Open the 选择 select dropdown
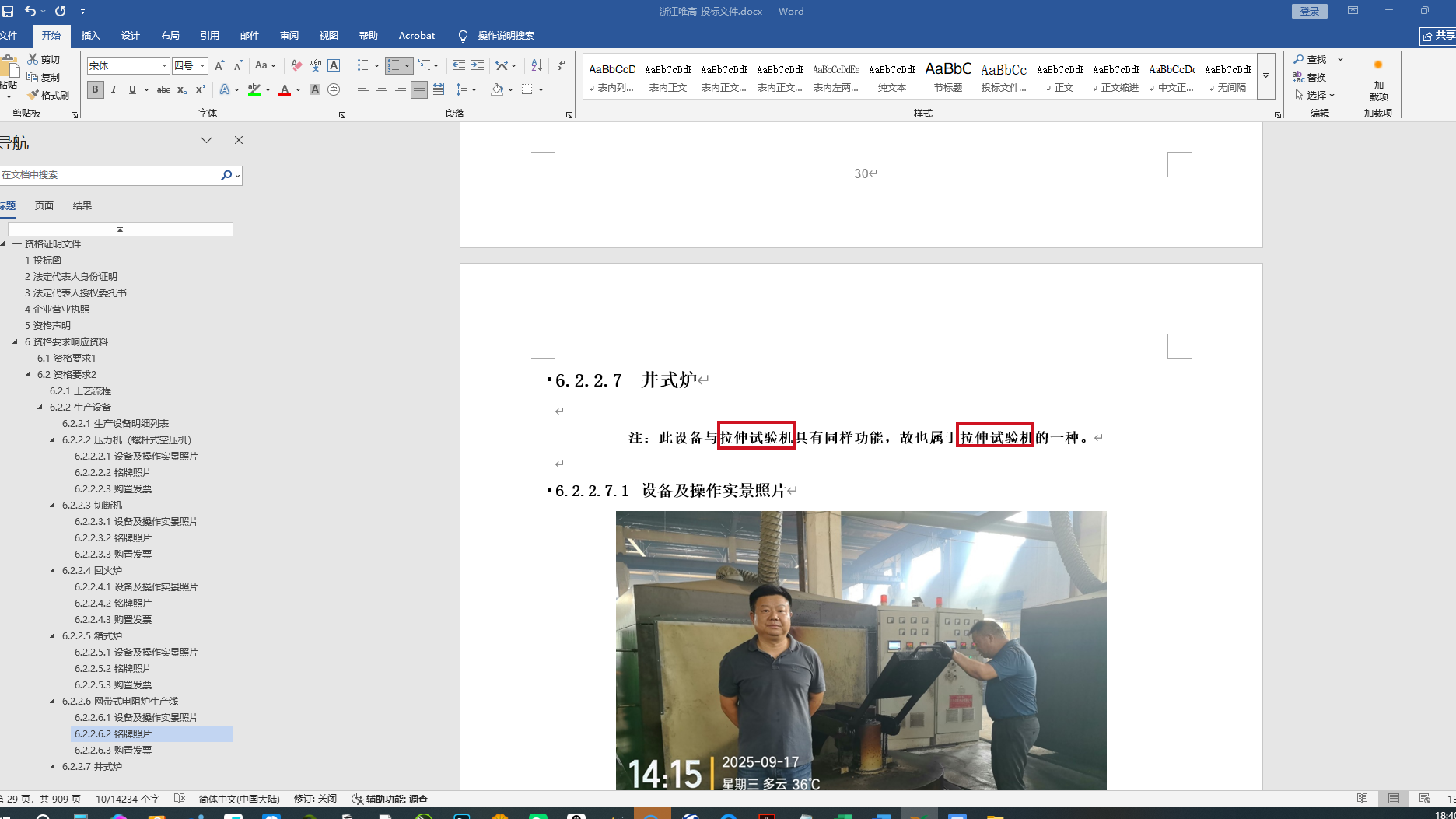The width and height of the screenshot is (1456, 819). (1314, 95)
